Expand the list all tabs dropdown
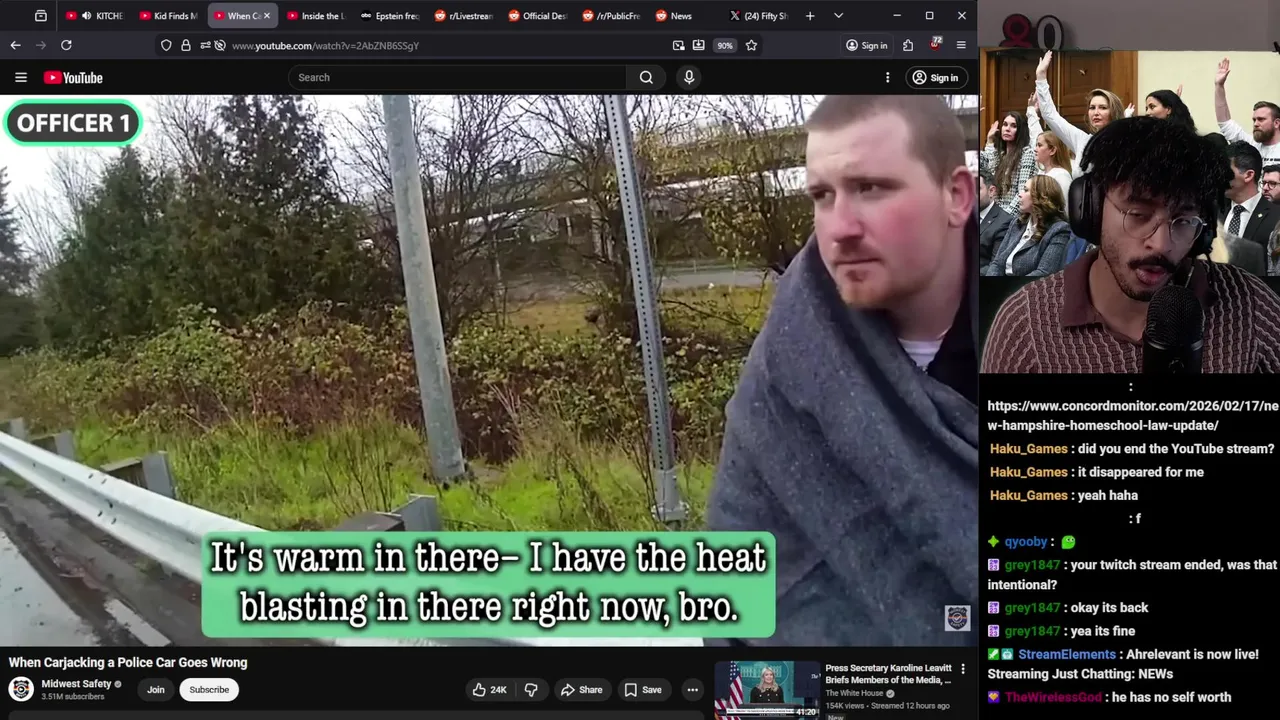This screenshot has height=720, width=1280. coord(838,16)
